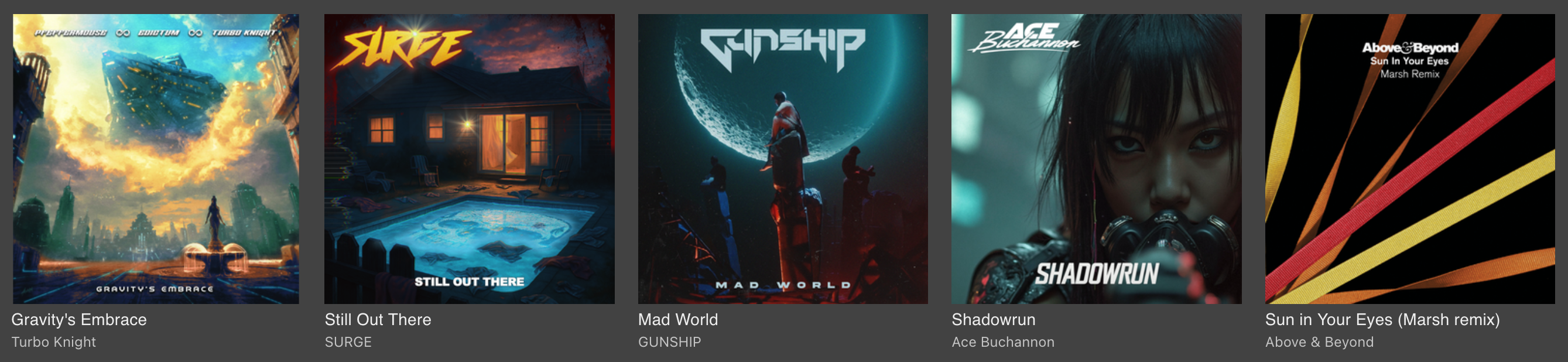
Task: Click the Gravity's Embrace title link
Action: pyautogui.click(x=79, y=320)
